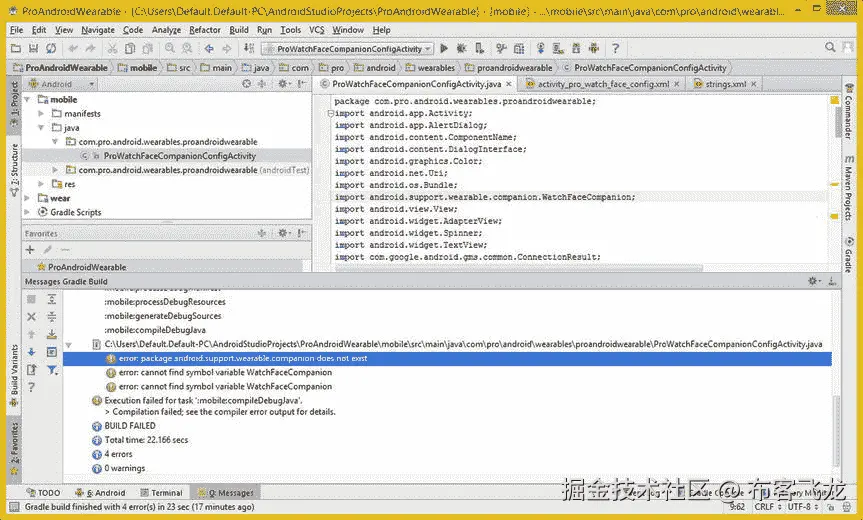The height and width of the screenshot is (520, 863).
Task: Click the Save All toolbar icon
Action: 34,48
